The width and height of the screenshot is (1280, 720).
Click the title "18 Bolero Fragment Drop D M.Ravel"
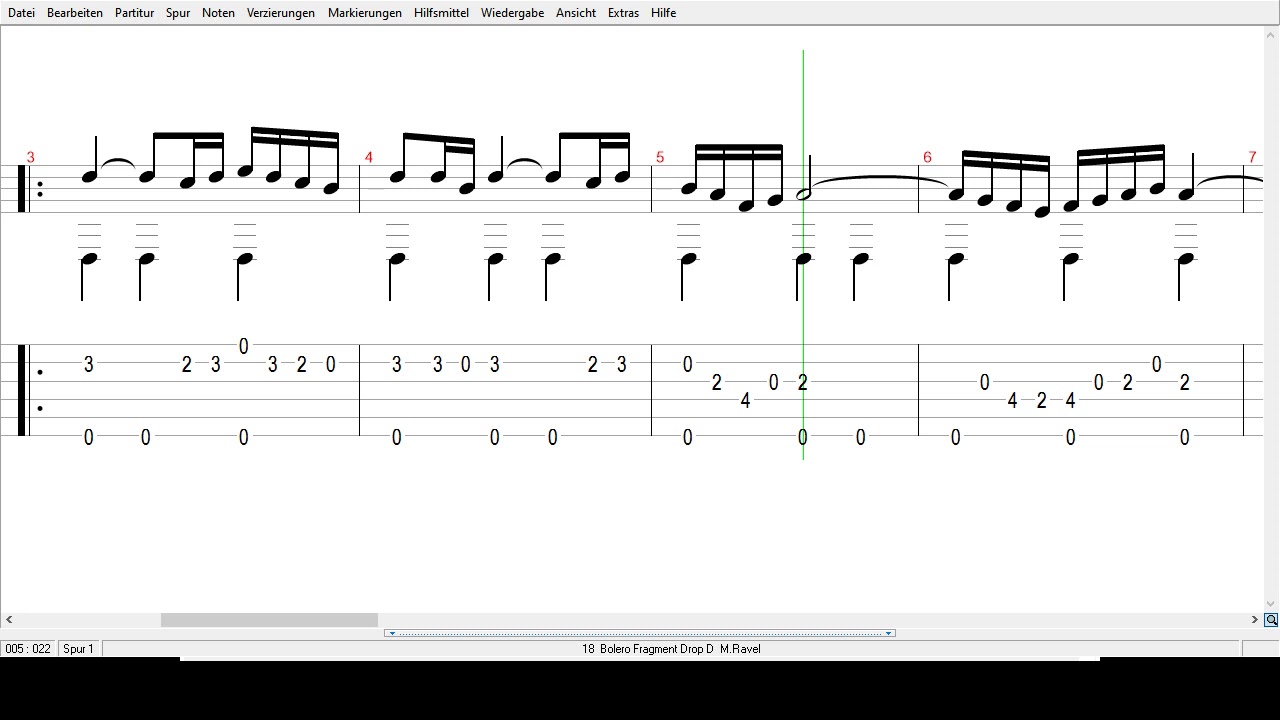[671, 649]
